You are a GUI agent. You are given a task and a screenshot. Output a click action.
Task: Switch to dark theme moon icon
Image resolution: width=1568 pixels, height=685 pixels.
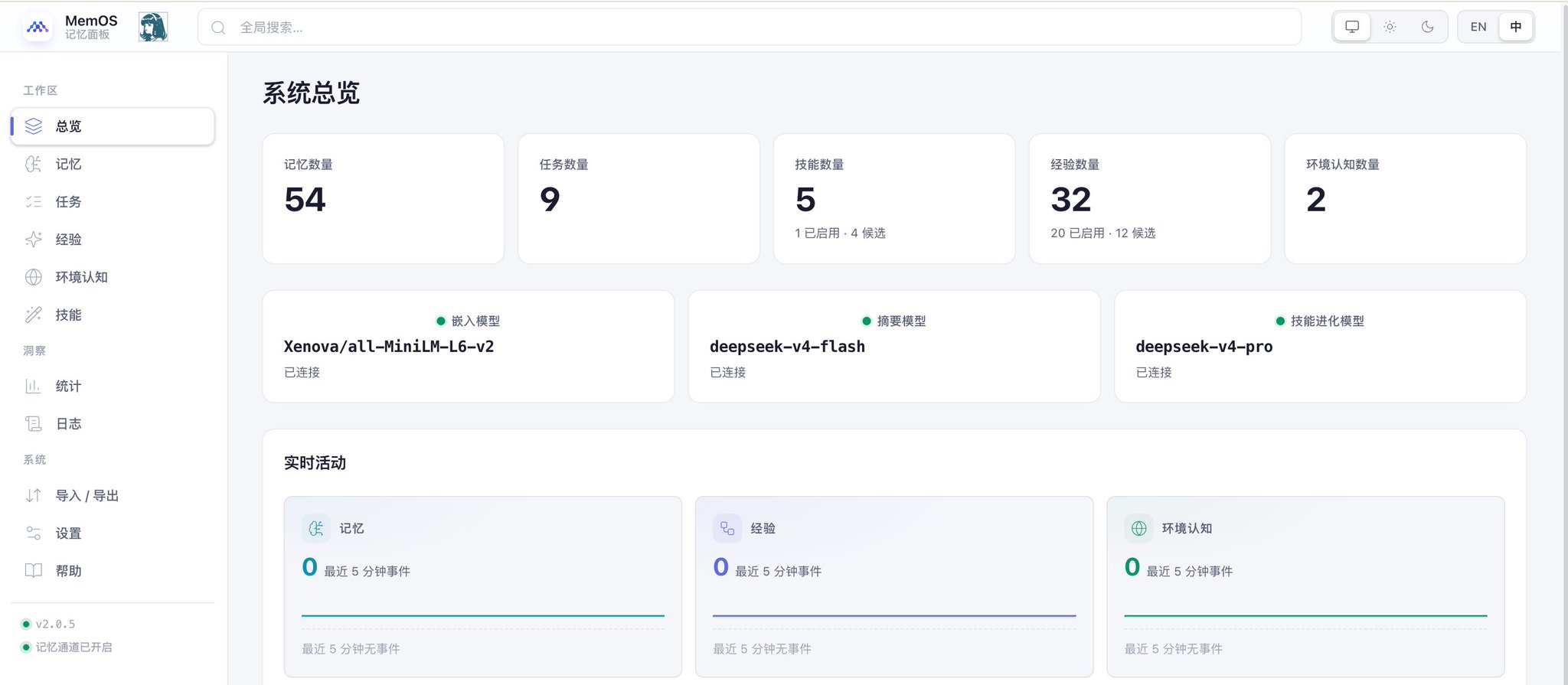click(1427, 27)
